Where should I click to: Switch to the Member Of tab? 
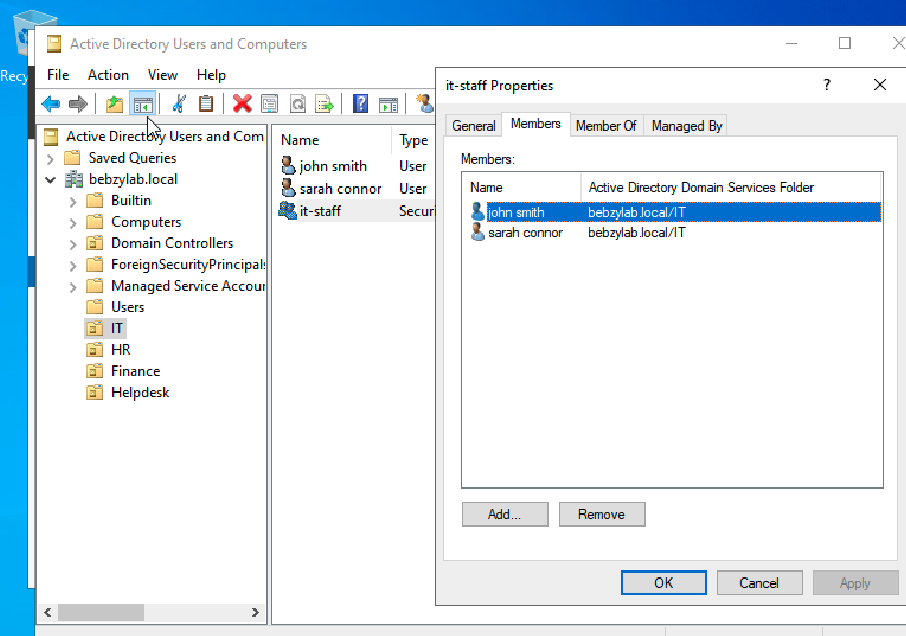click(x=606, y=126)
